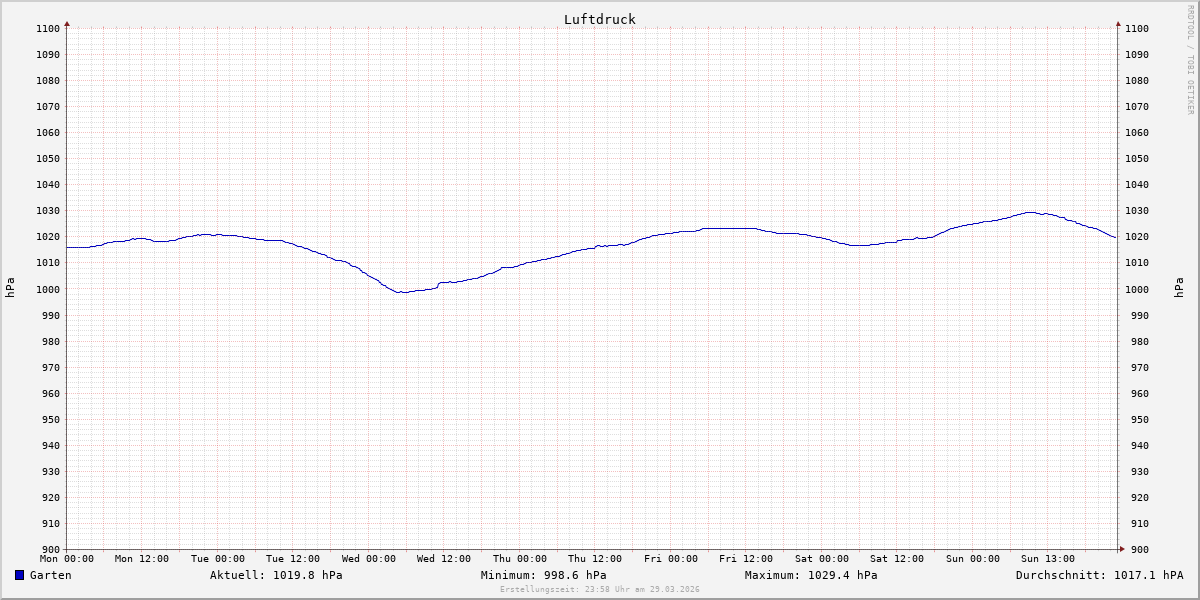The width and height of the screenshot is (1200, 600).
Task: Click the red arrow ending the x-axis
Action: (1122, 548)
